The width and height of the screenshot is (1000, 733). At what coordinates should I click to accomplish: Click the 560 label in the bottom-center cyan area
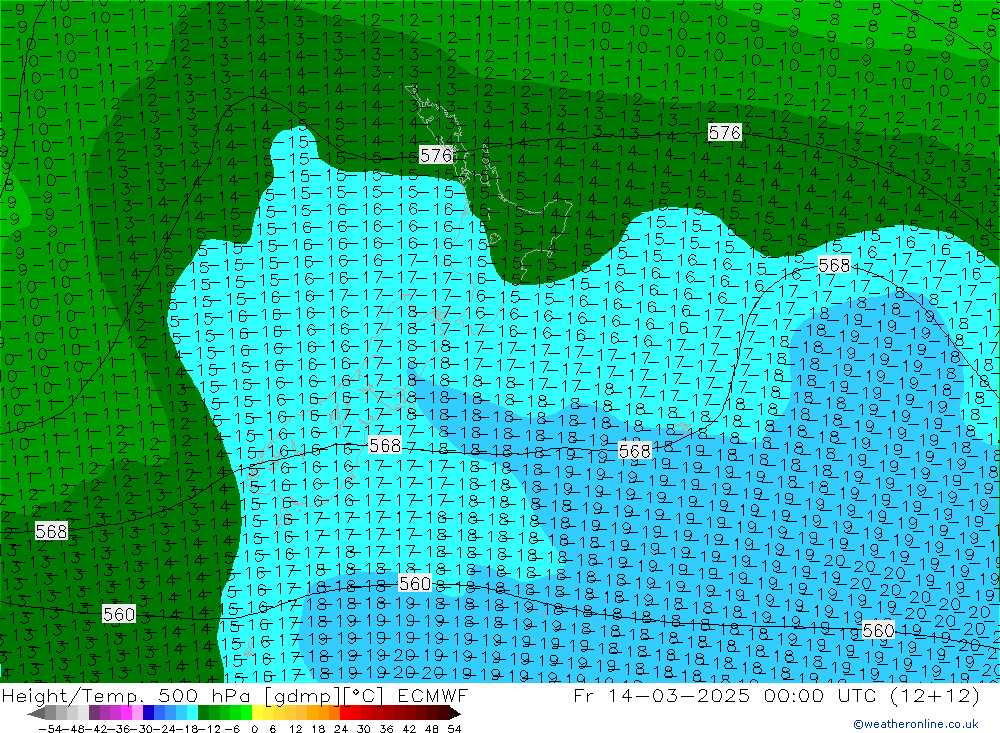415,583
